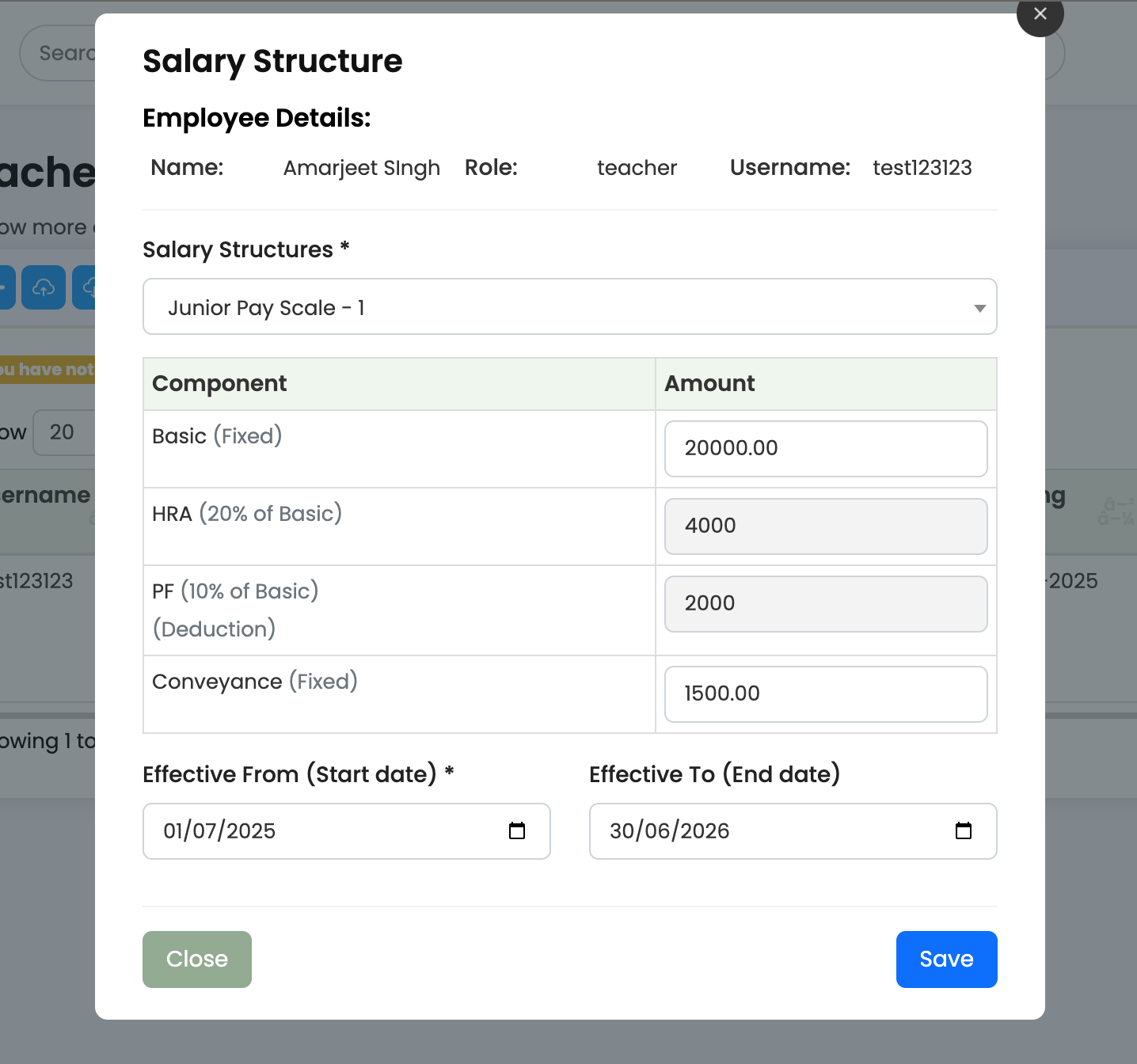Close the Salary Structure dialog with the X icon
The height and width of the screenshot is (1064, 1137).
tap(1040, 13)
